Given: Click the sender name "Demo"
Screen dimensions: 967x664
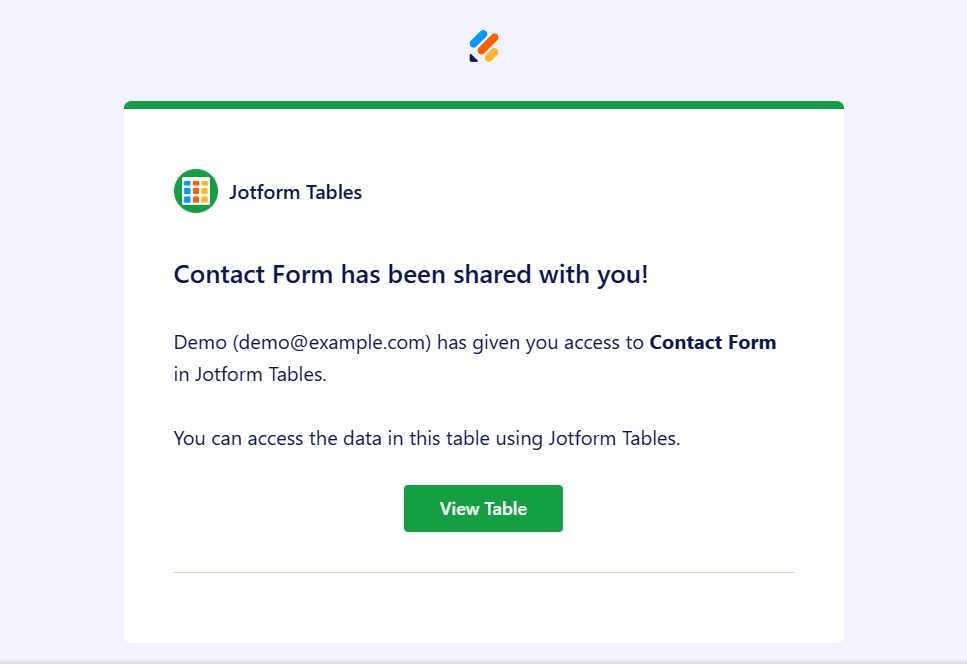Looking at the screenshot, I should 200,342.
